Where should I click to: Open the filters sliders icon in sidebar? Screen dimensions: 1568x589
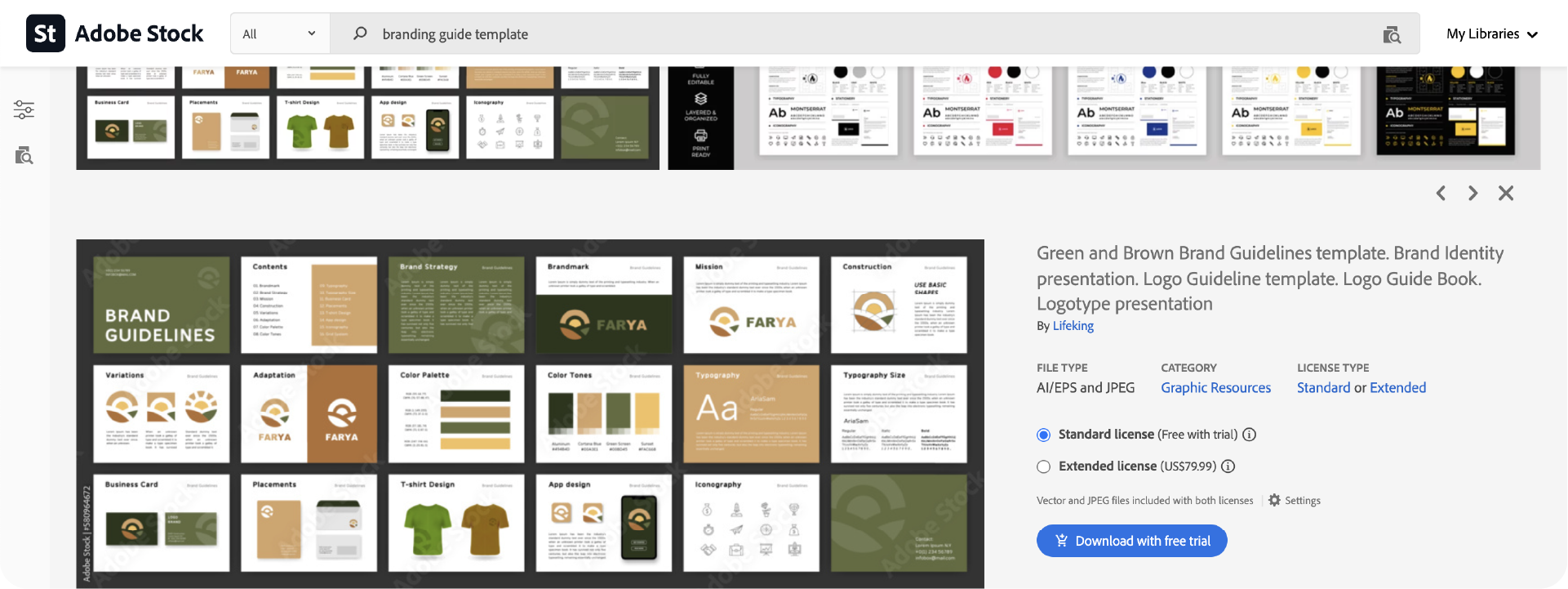(x=24, y=109)
